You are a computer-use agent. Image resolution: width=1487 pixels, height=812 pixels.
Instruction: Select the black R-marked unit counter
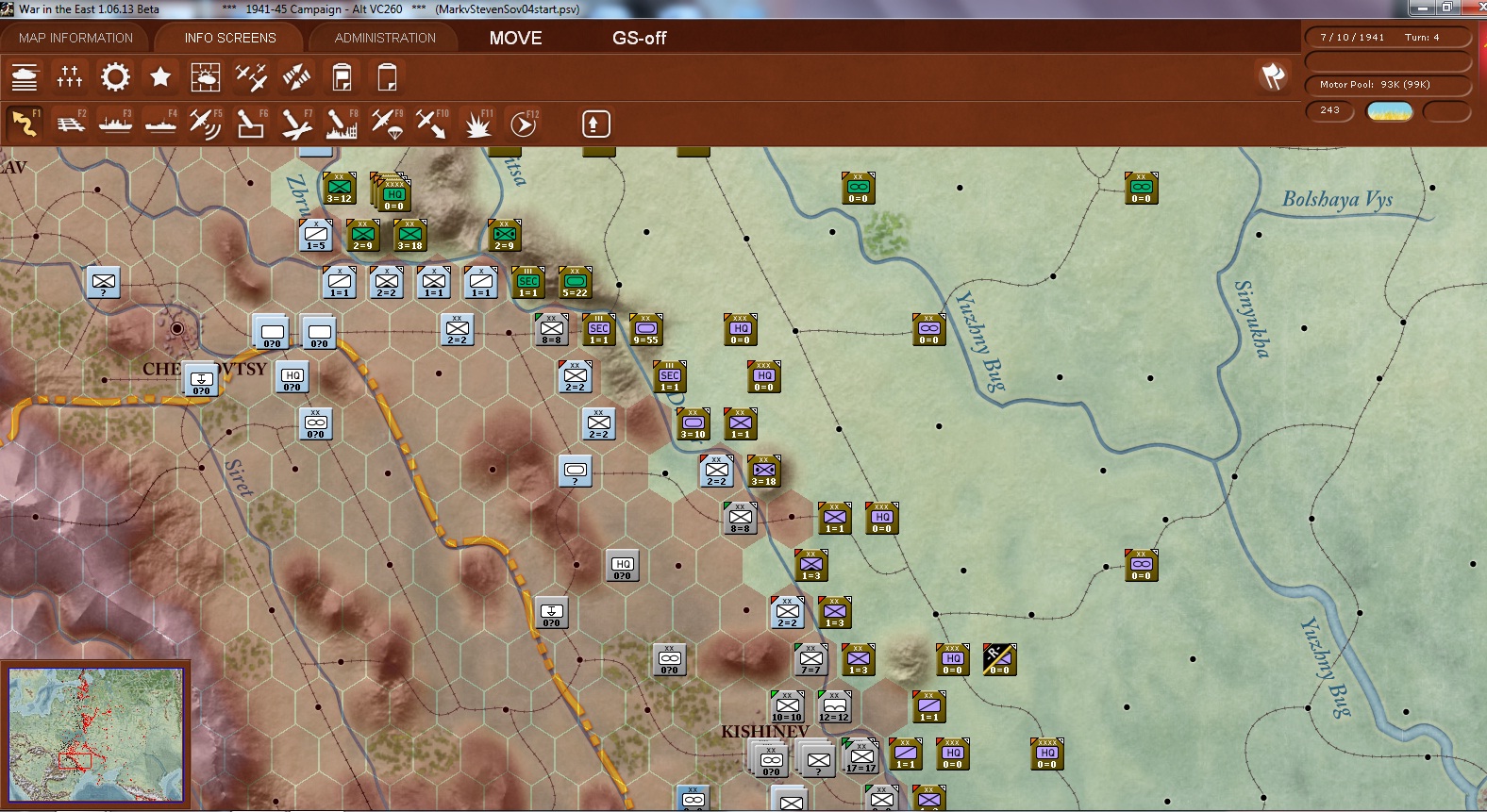[x=1000, y=659]
